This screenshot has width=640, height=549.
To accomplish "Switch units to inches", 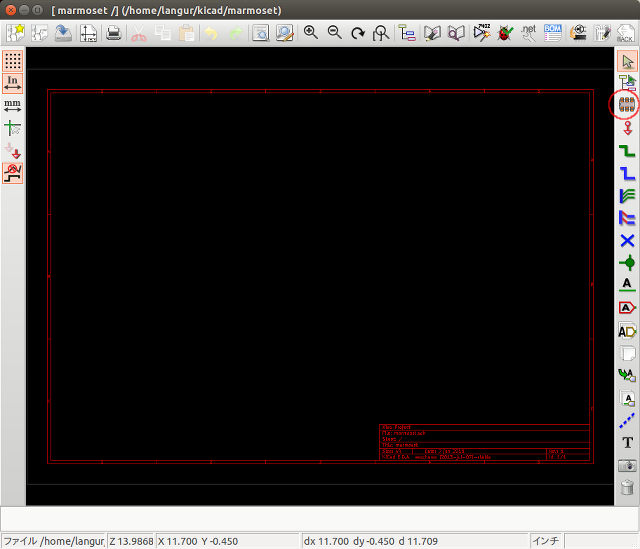I will (x=13, y=83).
